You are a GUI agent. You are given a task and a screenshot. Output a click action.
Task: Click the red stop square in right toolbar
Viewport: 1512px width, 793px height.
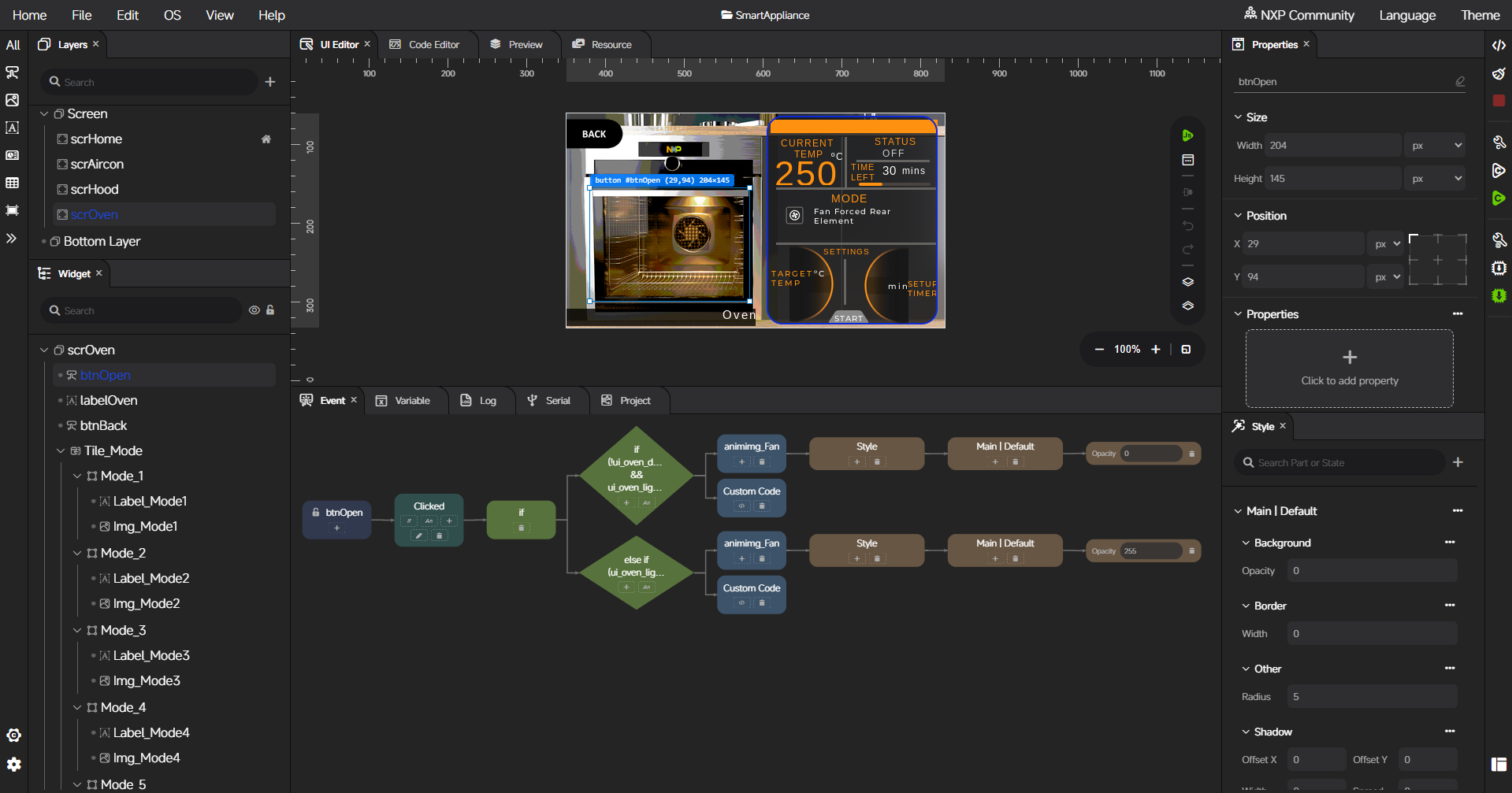pos(1499,101)
